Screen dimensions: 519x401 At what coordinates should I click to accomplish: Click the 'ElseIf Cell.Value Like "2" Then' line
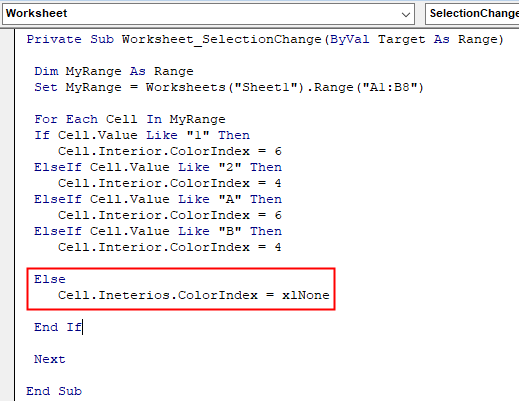coord(158,167)
